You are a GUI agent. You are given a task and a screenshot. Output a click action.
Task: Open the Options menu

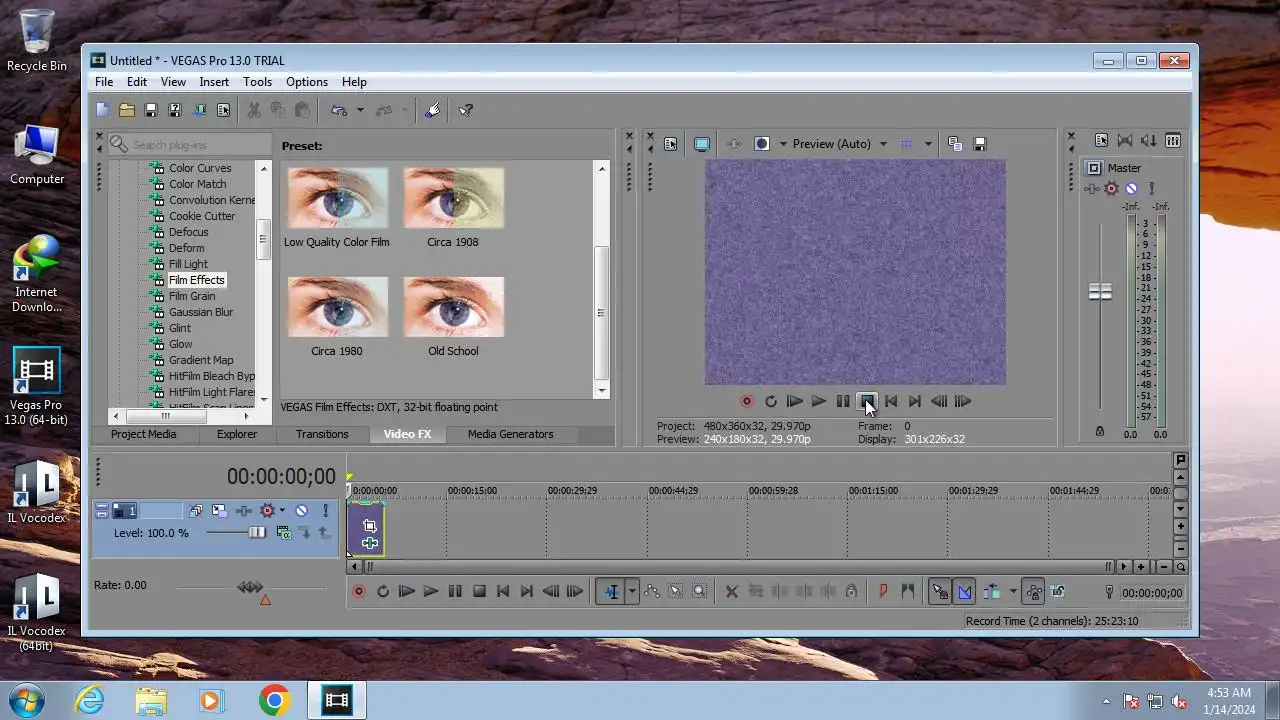(x=307, y=82)
